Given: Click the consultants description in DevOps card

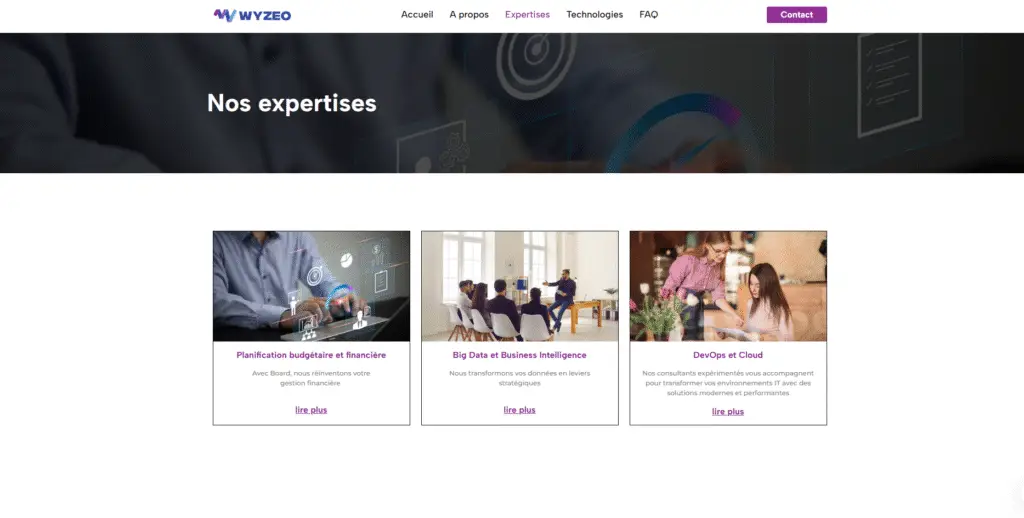Looking at the screenshot, I should click(728, 383).
